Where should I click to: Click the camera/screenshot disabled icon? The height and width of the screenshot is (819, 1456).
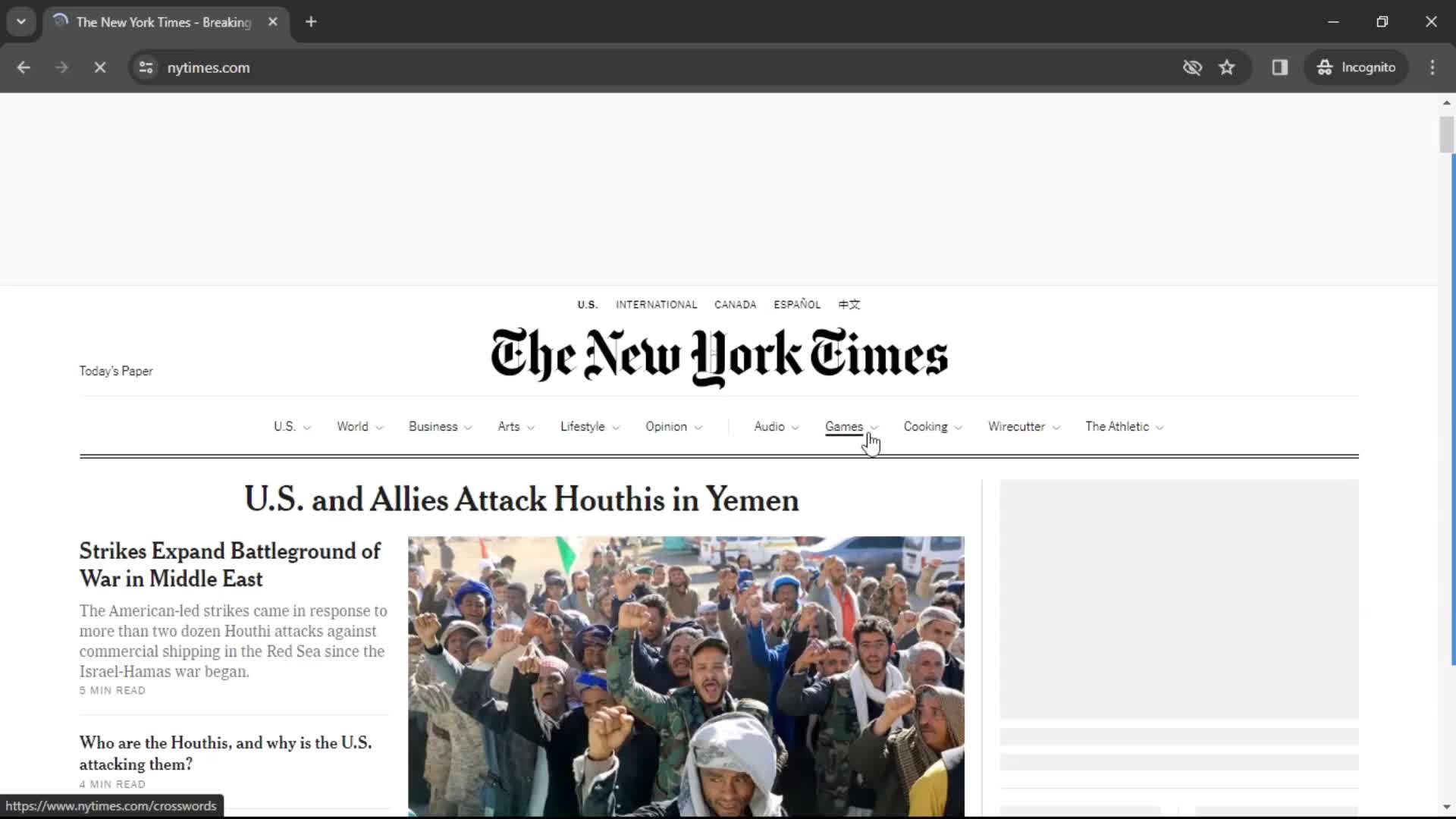[x=1192, y=67]
